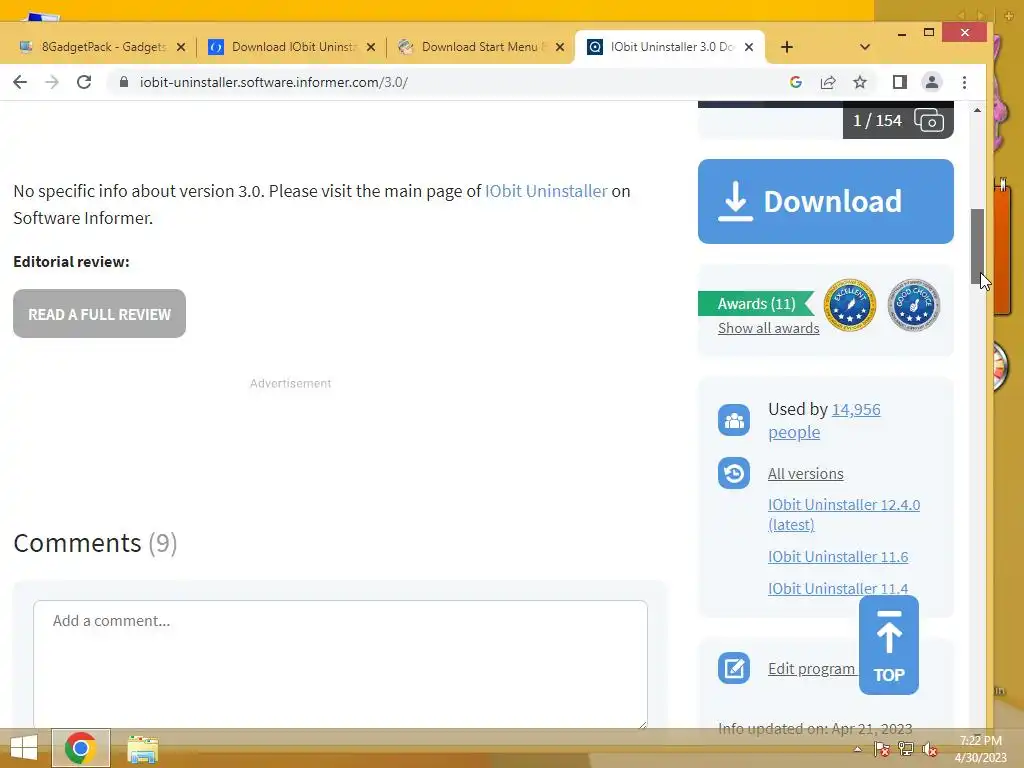Expand the tab search chevron
1024x768 pixels.
click(865, 47)
